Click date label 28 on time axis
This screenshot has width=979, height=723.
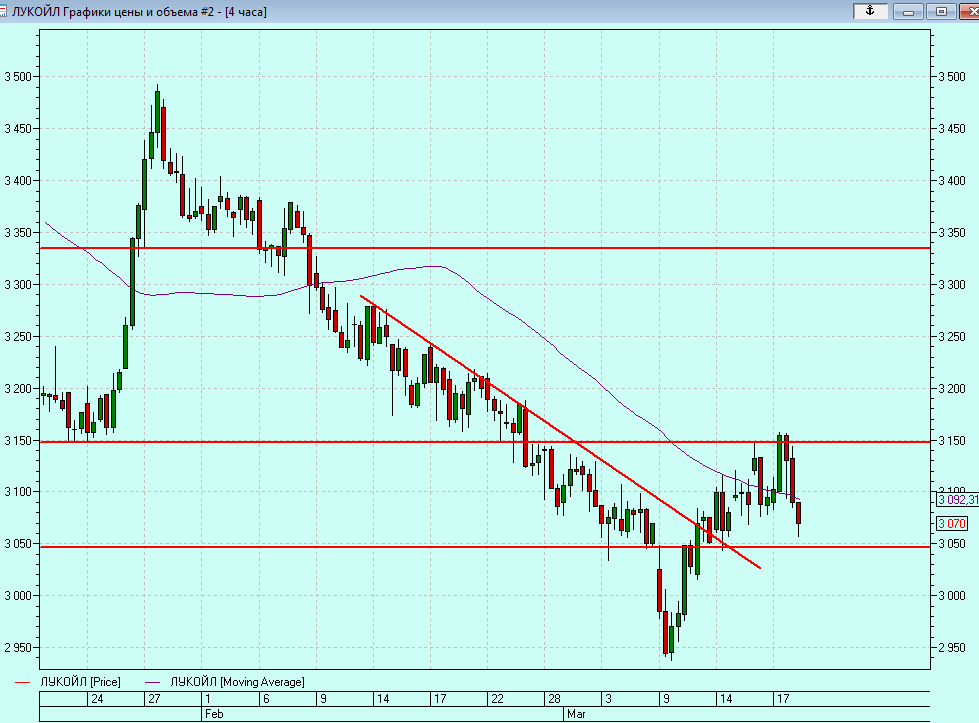click(554, 699)
